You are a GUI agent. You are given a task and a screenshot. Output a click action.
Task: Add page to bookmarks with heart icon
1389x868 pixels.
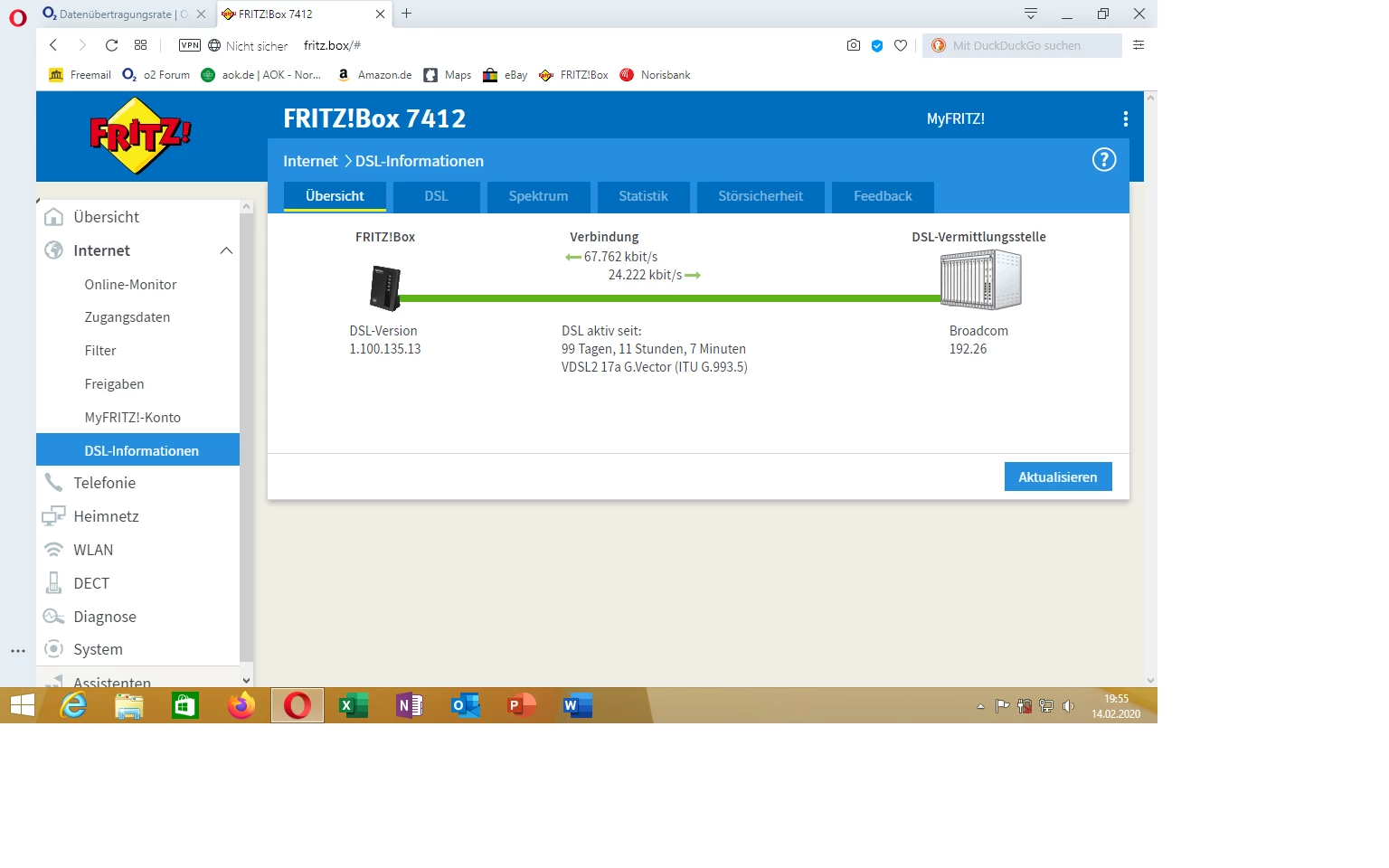(x=901, y=45)
